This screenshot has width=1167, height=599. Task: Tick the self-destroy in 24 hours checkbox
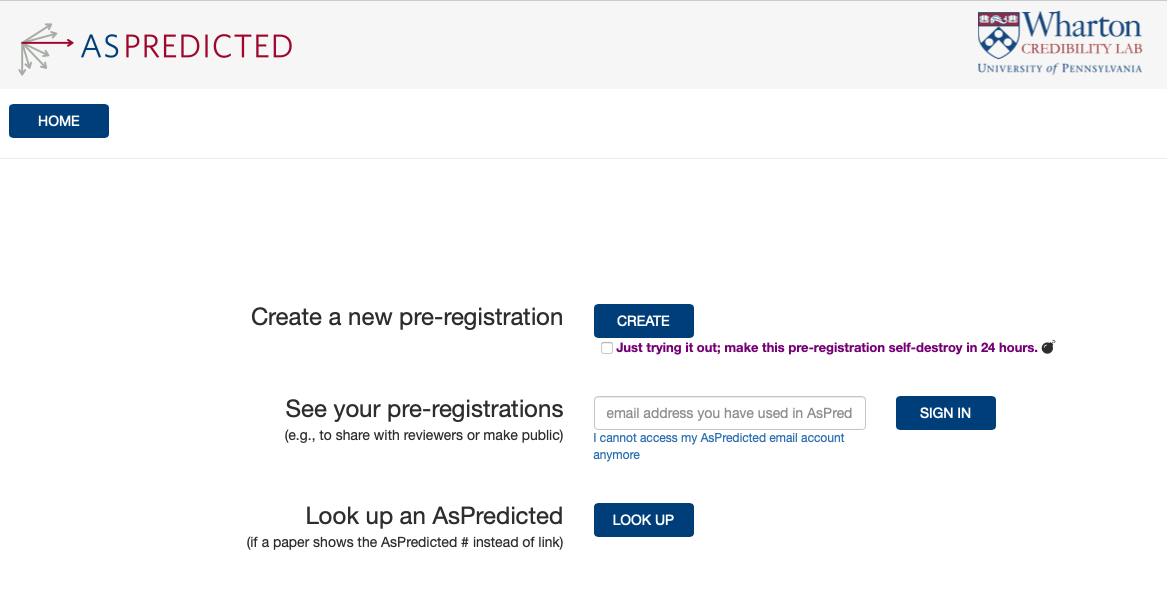[607, 348]
